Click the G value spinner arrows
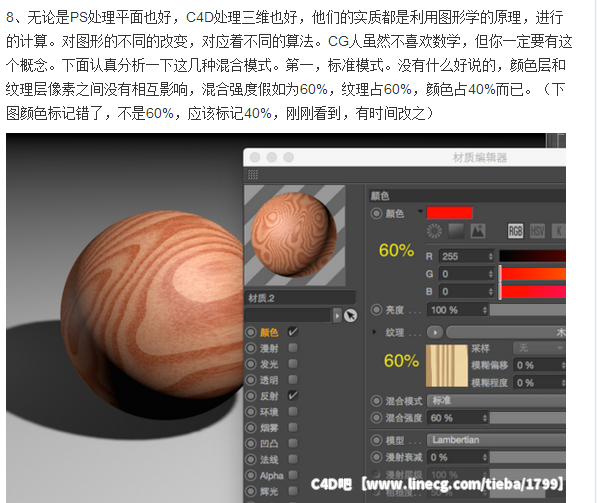597x503 pixels. pyautogui.click(x=490, y=274)
